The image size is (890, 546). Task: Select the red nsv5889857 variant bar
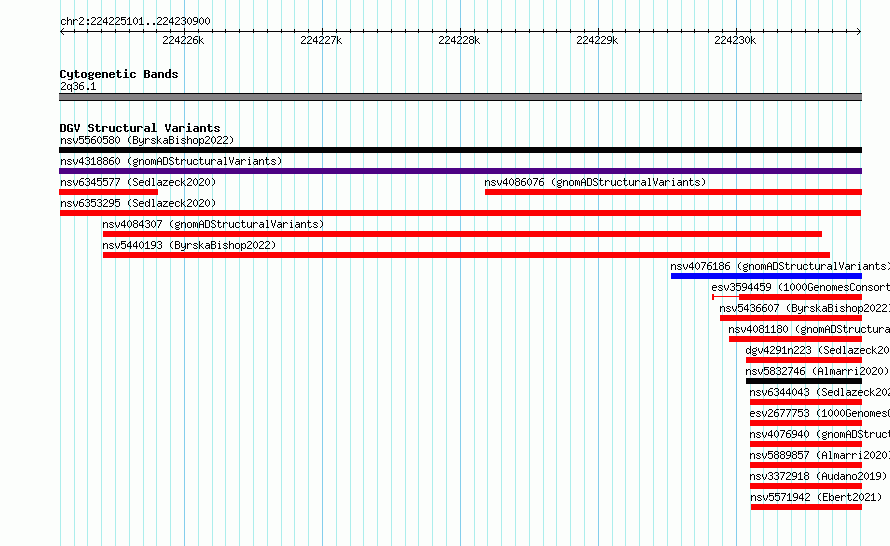pos(806,465)
